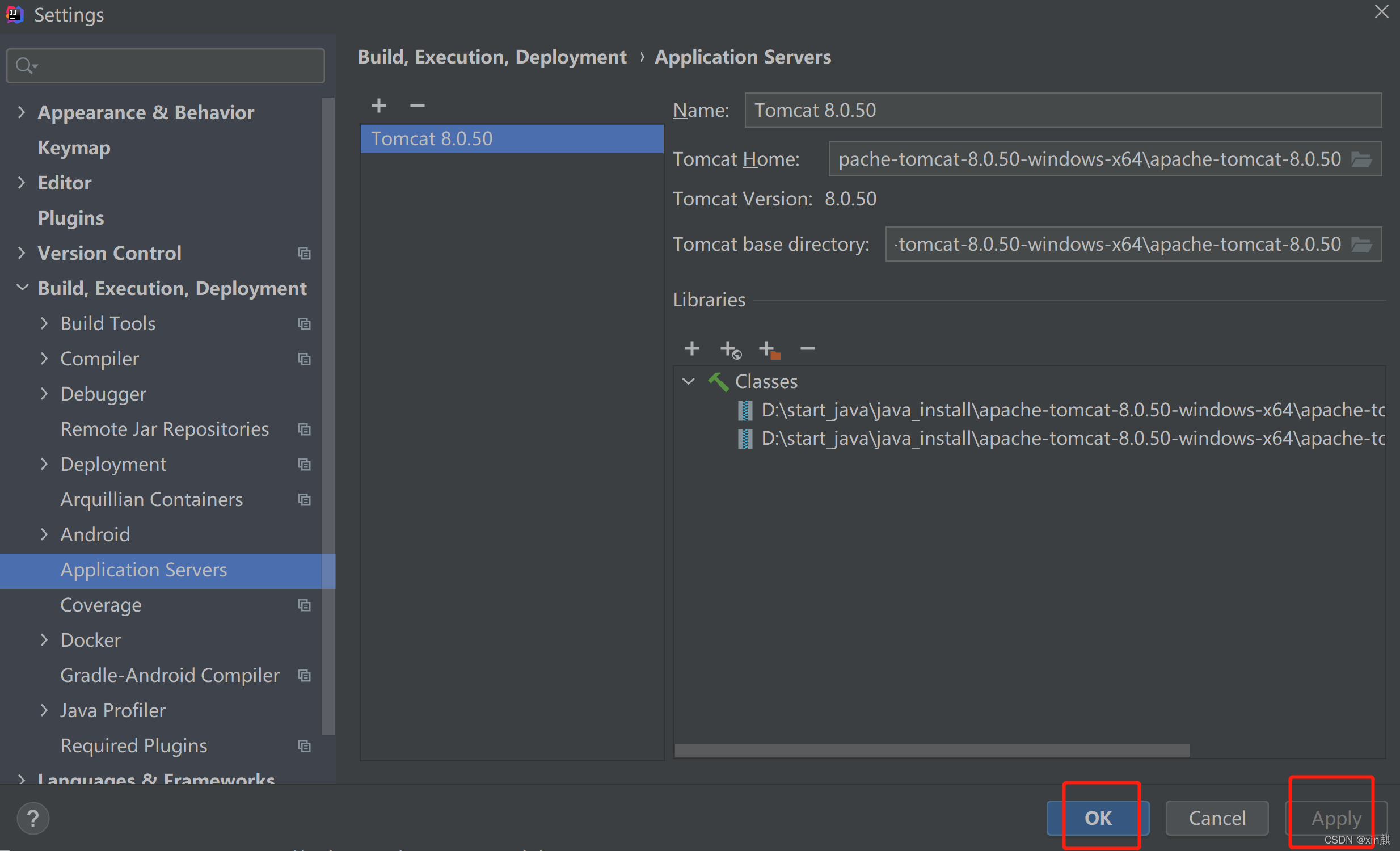The height and width of the screenshot is (851, 1400).
Task: Expand the Deployment node
Action: (44, 465)
